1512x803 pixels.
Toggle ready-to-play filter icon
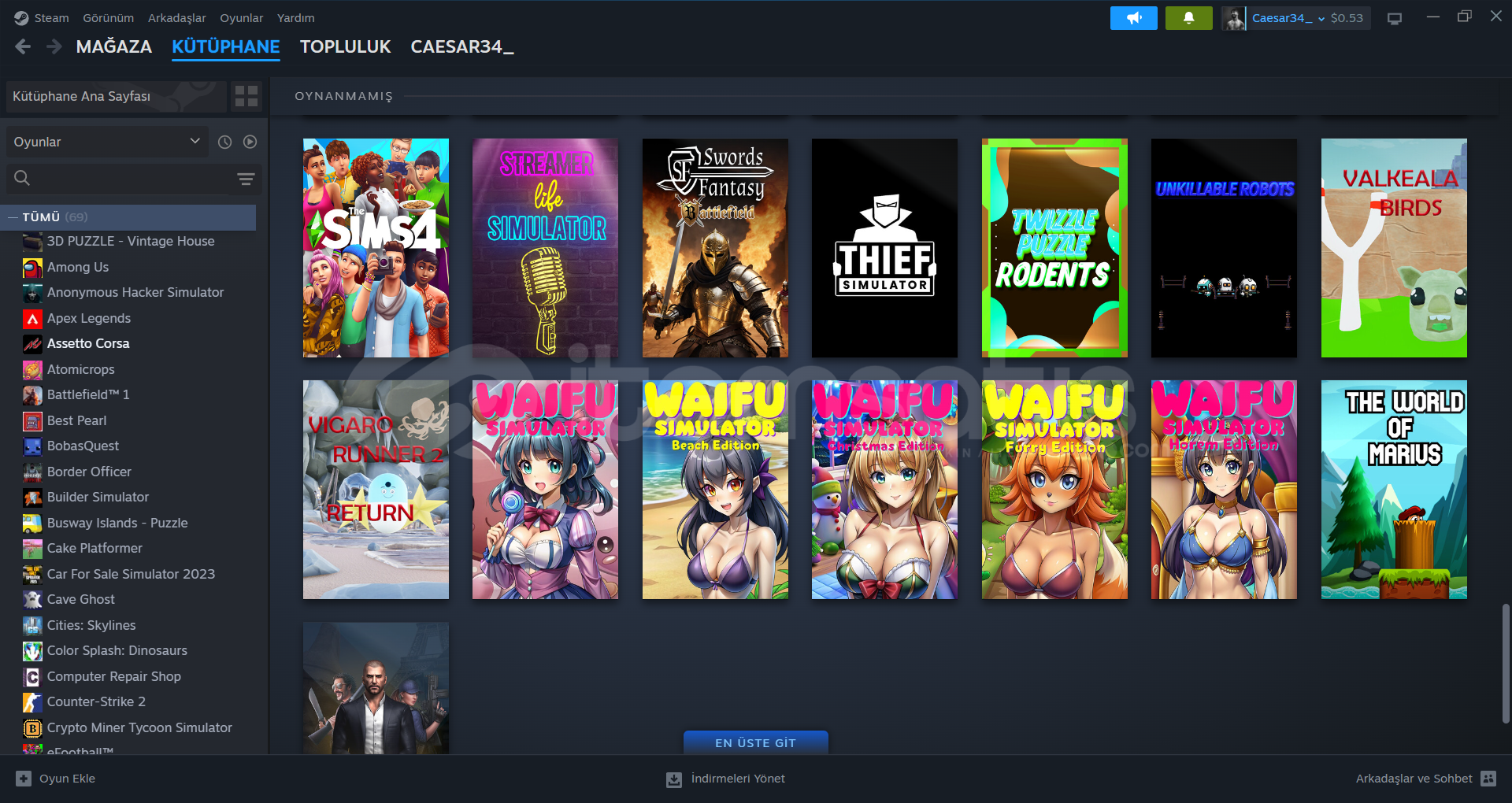point(250,142)
